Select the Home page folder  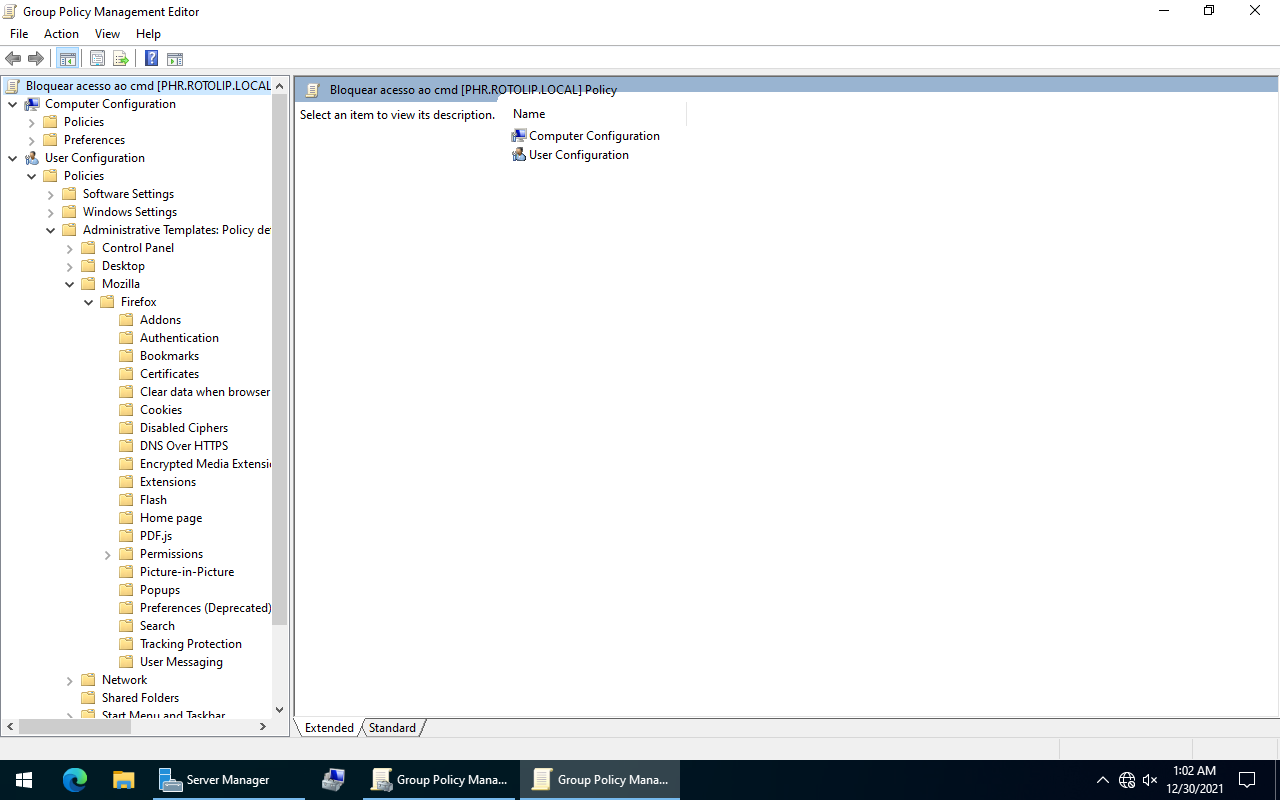click(x=170, y=518)
